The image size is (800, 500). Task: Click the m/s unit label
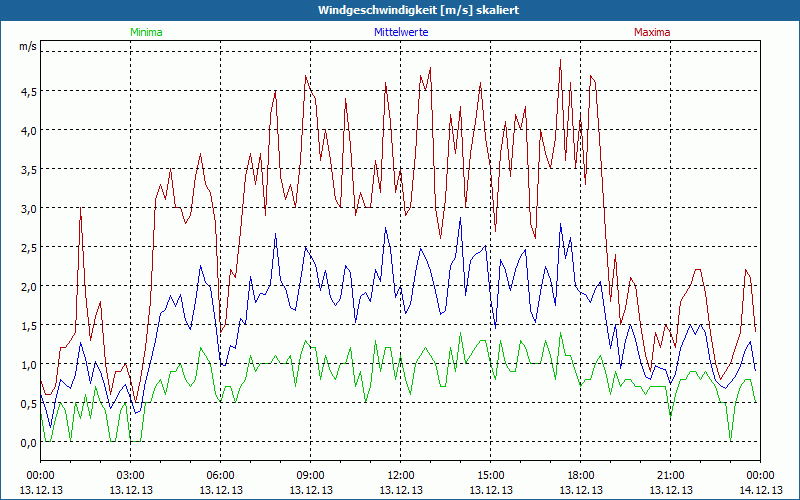28,46
